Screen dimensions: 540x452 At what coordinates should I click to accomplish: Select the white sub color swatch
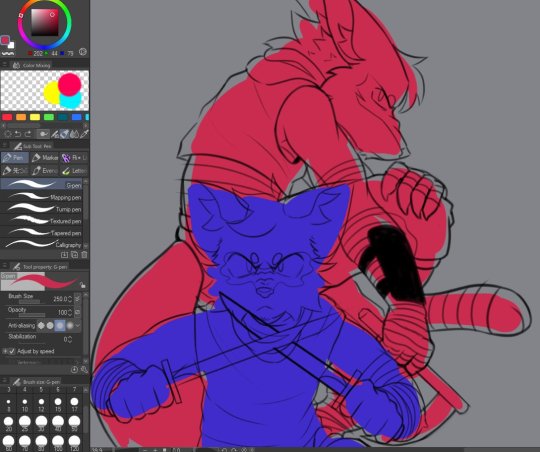pyautogui.click(x=11, y=45)
